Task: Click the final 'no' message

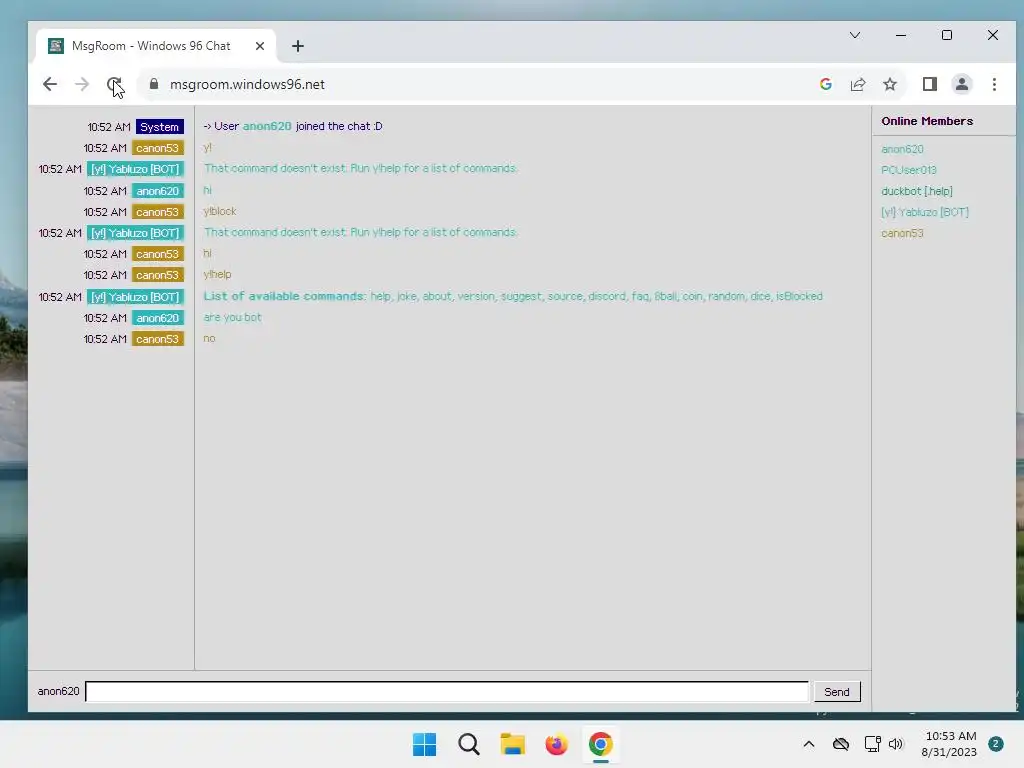Action: (x=209, y=338)
